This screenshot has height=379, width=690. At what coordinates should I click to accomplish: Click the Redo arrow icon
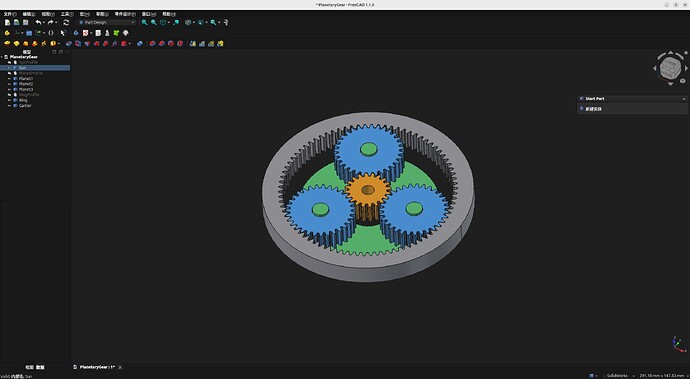coord(50,22)
